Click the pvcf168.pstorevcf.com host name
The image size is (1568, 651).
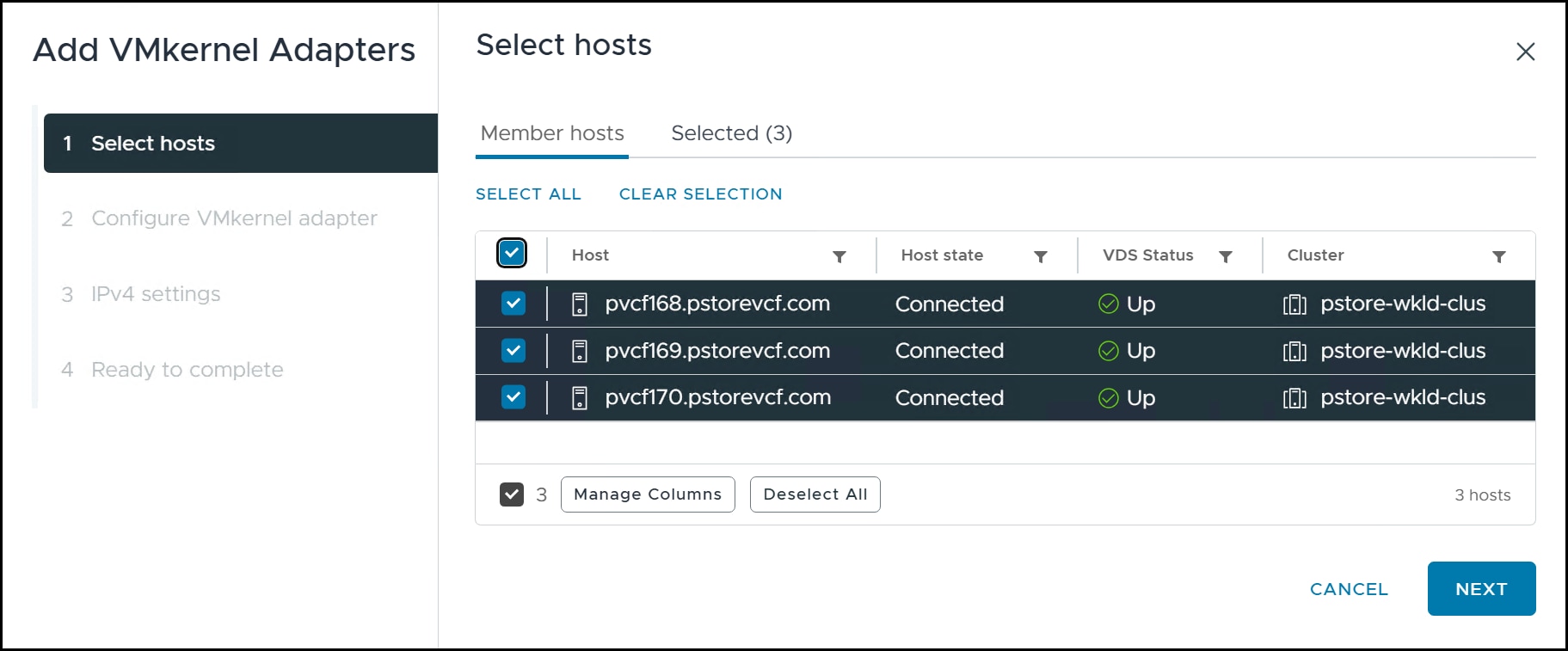717,304
